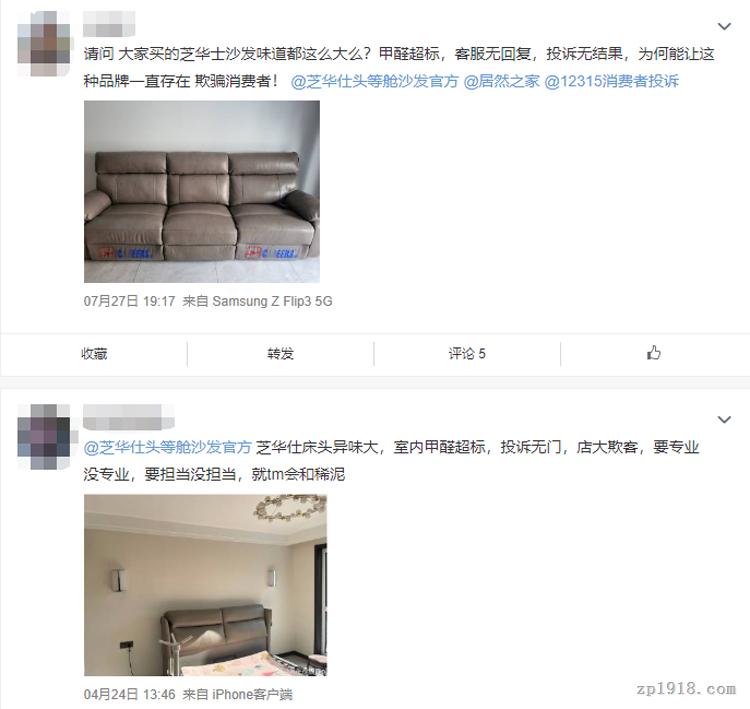Expand the first post's chevron menu
750x709 pixels.
pos(725,26)
